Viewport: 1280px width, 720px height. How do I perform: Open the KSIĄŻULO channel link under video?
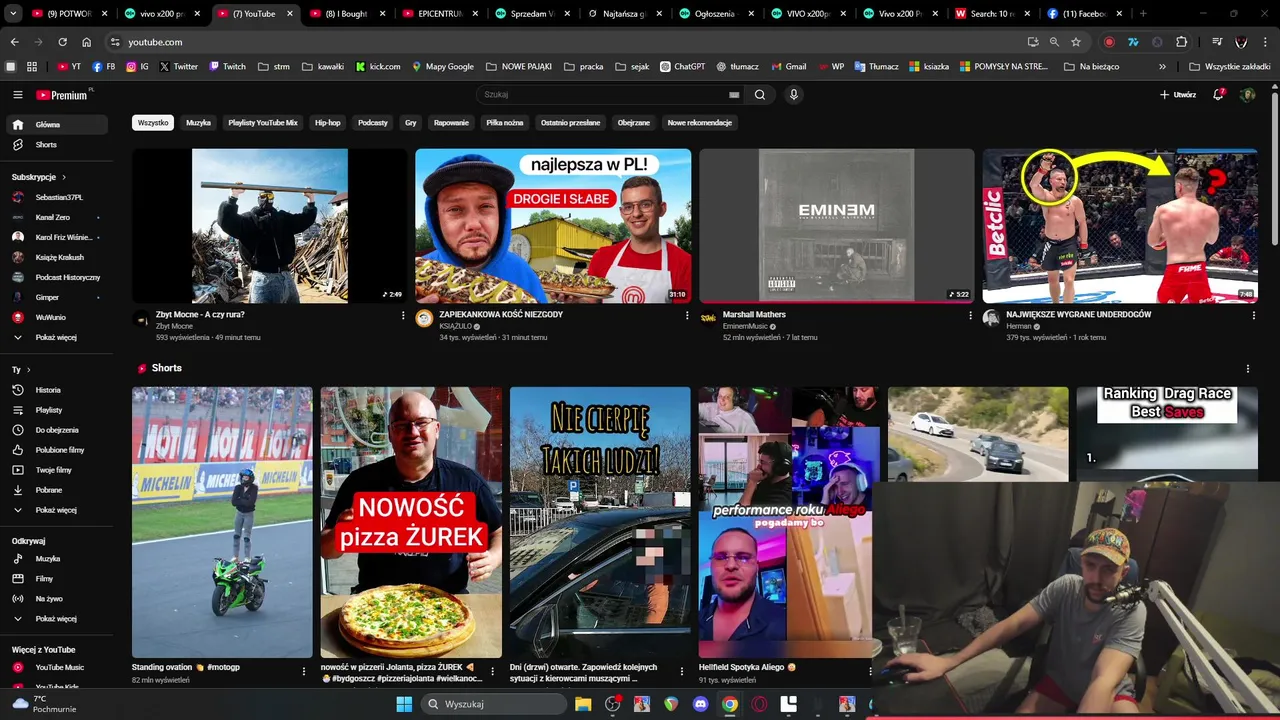click(x=456, y=326)
